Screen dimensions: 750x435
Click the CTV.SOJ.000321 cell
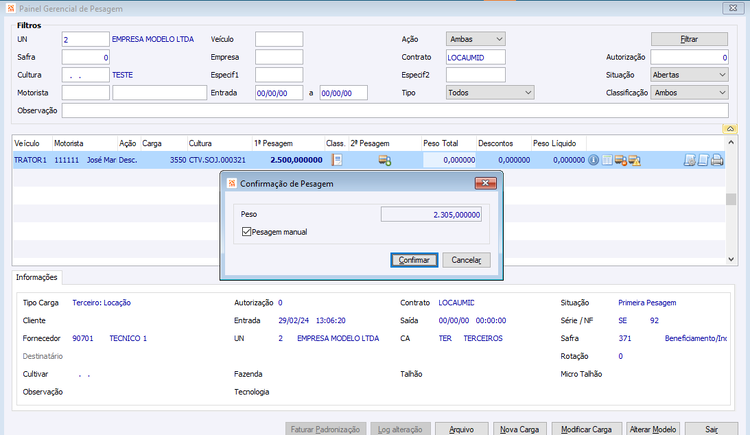(217, 160)
